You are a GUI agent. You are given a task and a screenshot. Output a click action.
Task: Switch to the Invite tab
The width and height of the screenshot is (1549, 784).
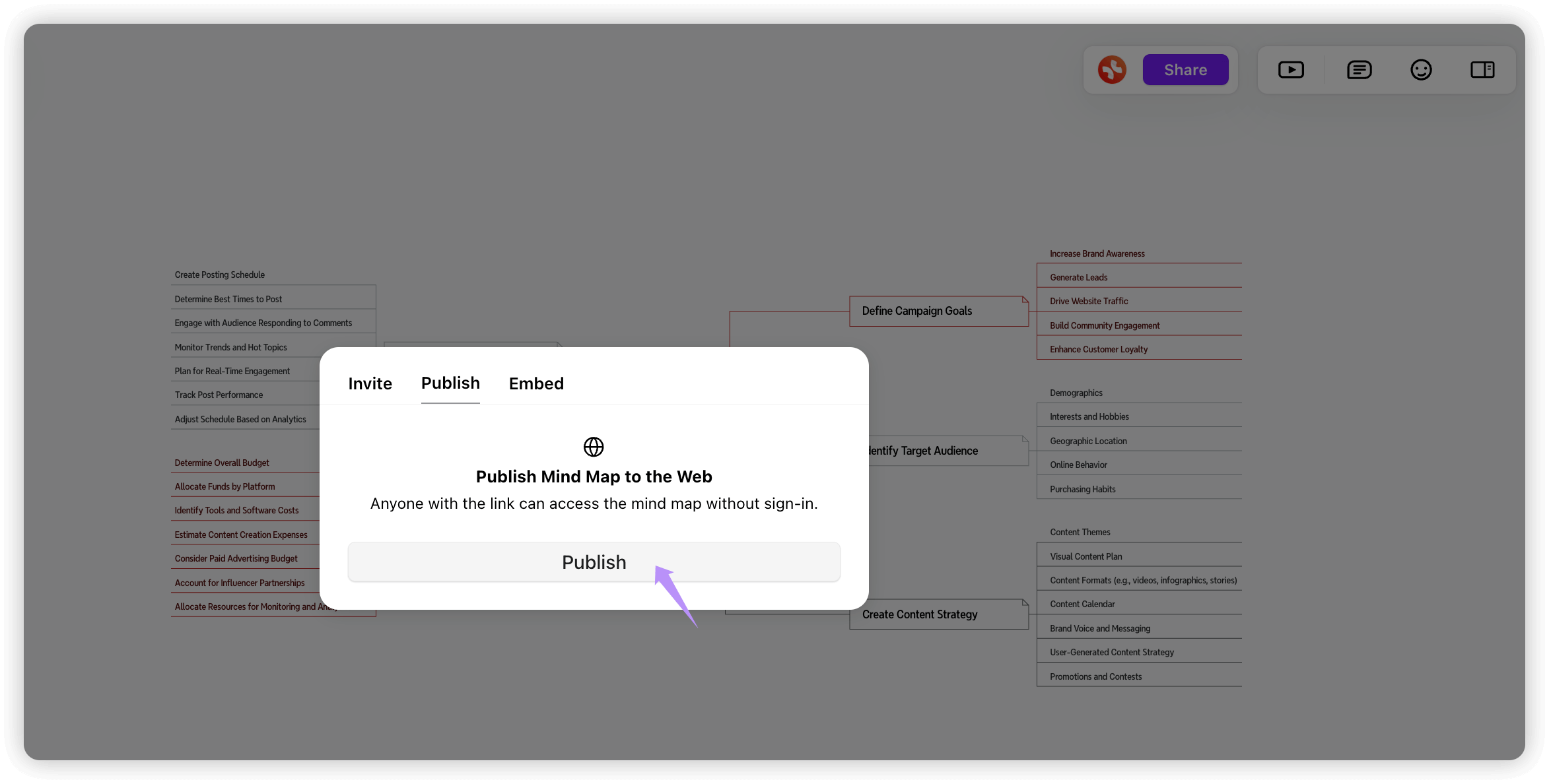tap(370, 383)
